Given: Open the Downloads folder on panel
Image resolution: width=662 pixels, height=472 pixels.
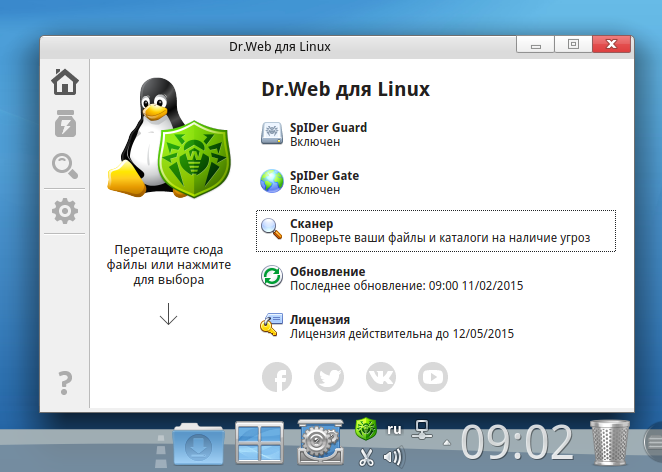Looking at the screenshot, I should tap(198, 443).
